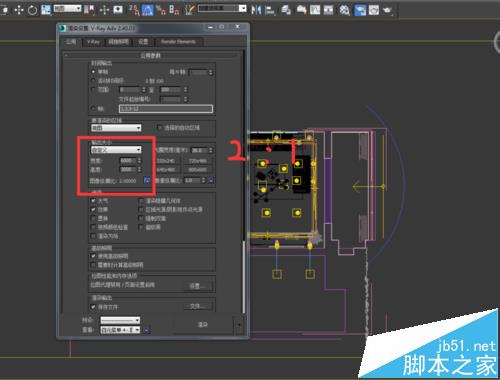Switch to the 间接照明 tab
The height and width of the screenshot is (380, 500).
pyautogui.click(x=118, y=42)
